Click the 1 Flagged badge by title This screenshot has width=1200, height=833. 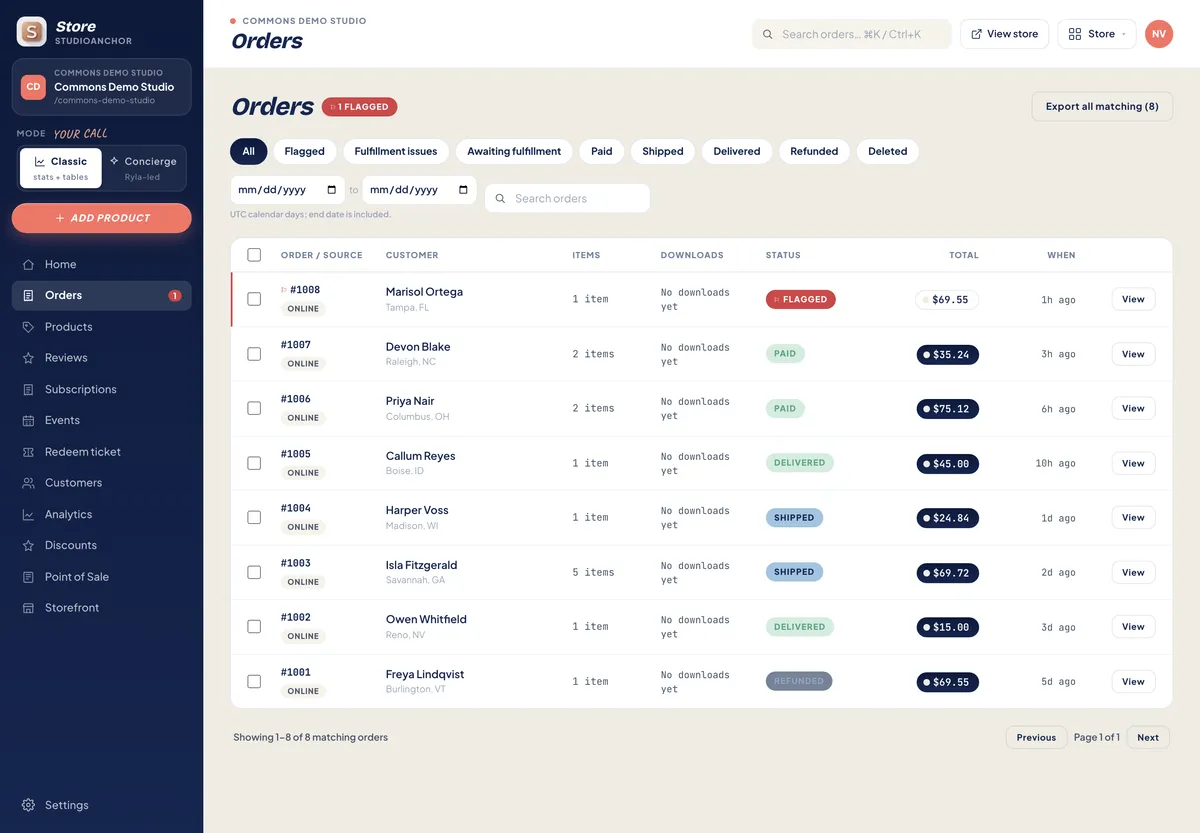pyautogui.click(x=360, y=107)
